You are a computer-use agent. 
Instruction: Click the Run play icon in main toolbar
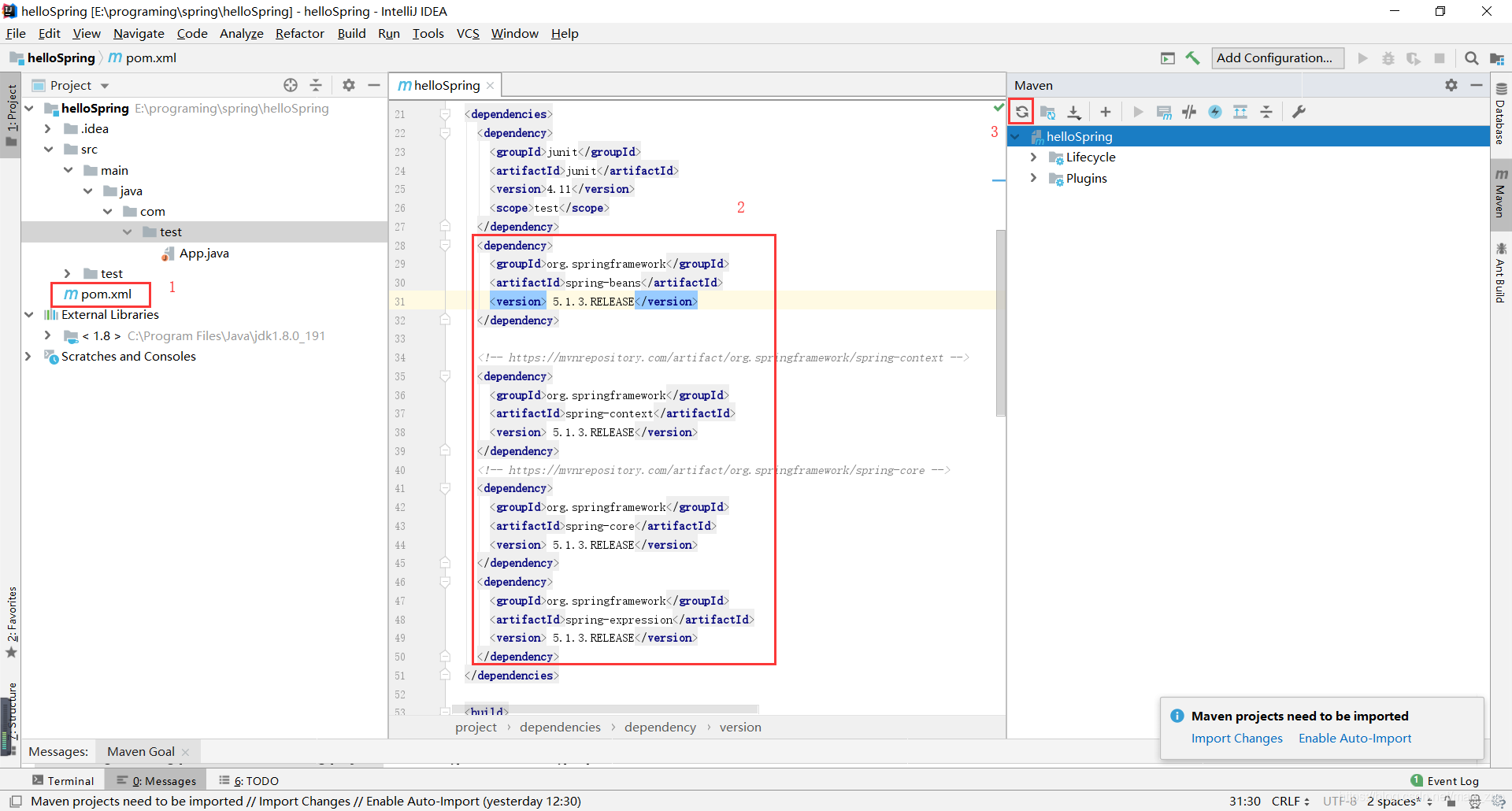pos(1363,57)
